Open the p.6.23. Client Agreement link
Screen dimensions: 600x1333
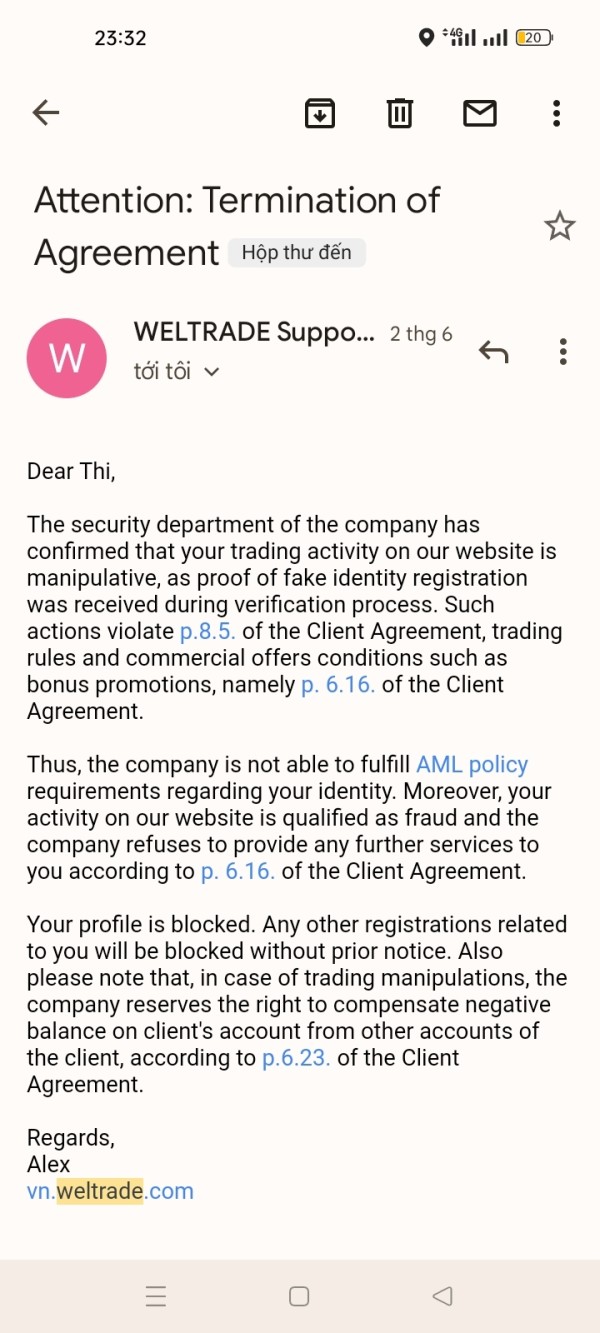296,1058
